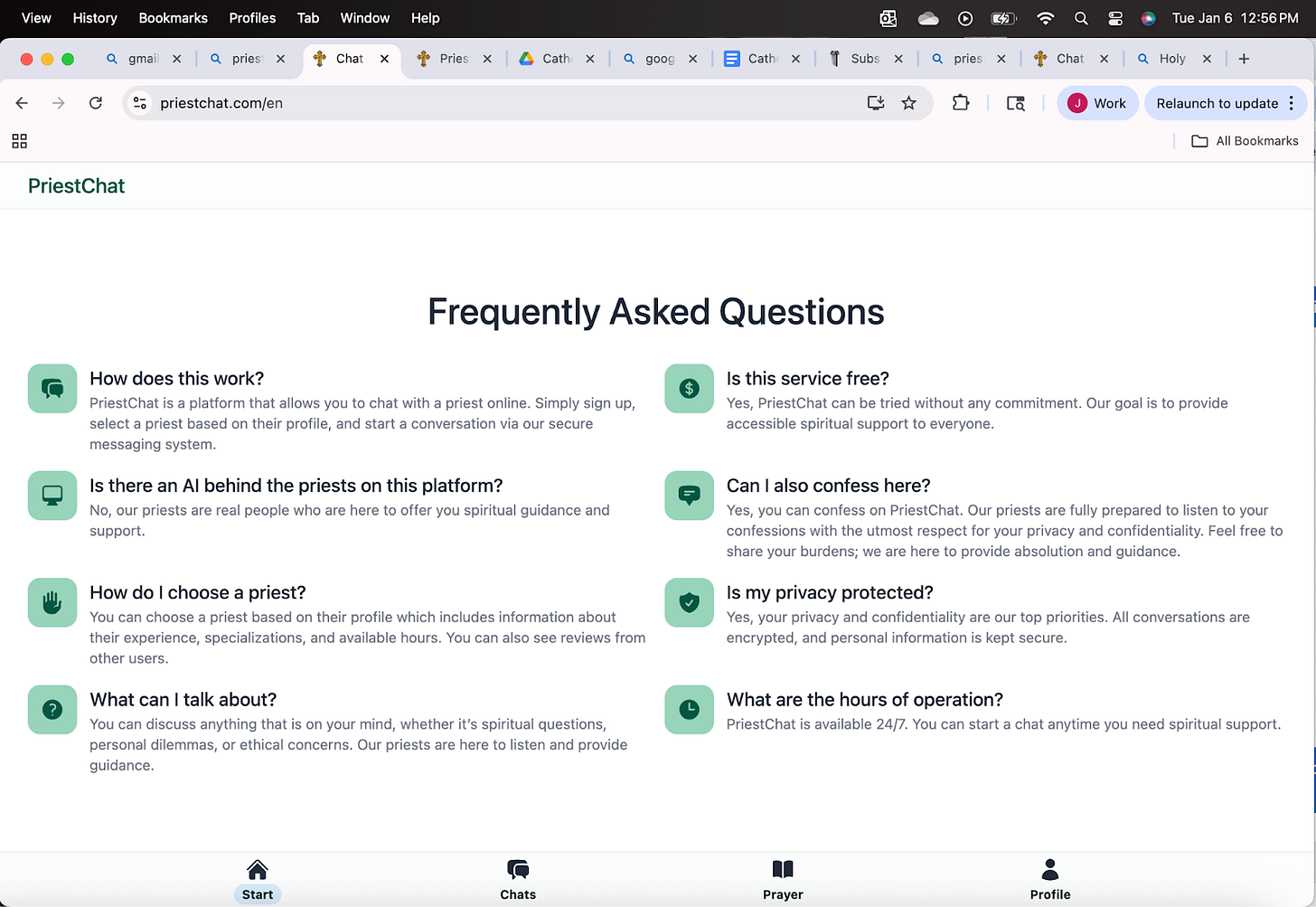
Task: Open the Chrome three-dot menu
Action: (1292, 103)
